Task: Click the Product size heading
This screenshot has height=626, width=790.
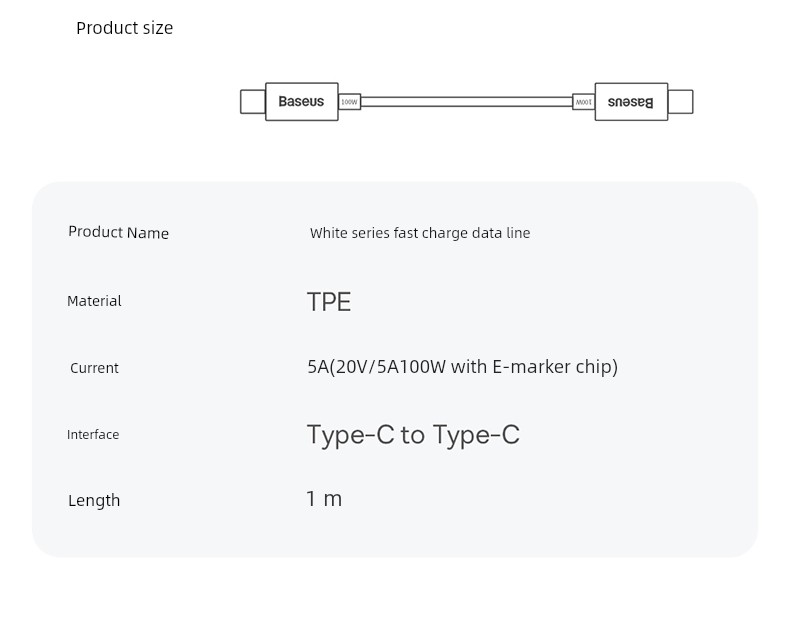Action: tap(124, 28)
